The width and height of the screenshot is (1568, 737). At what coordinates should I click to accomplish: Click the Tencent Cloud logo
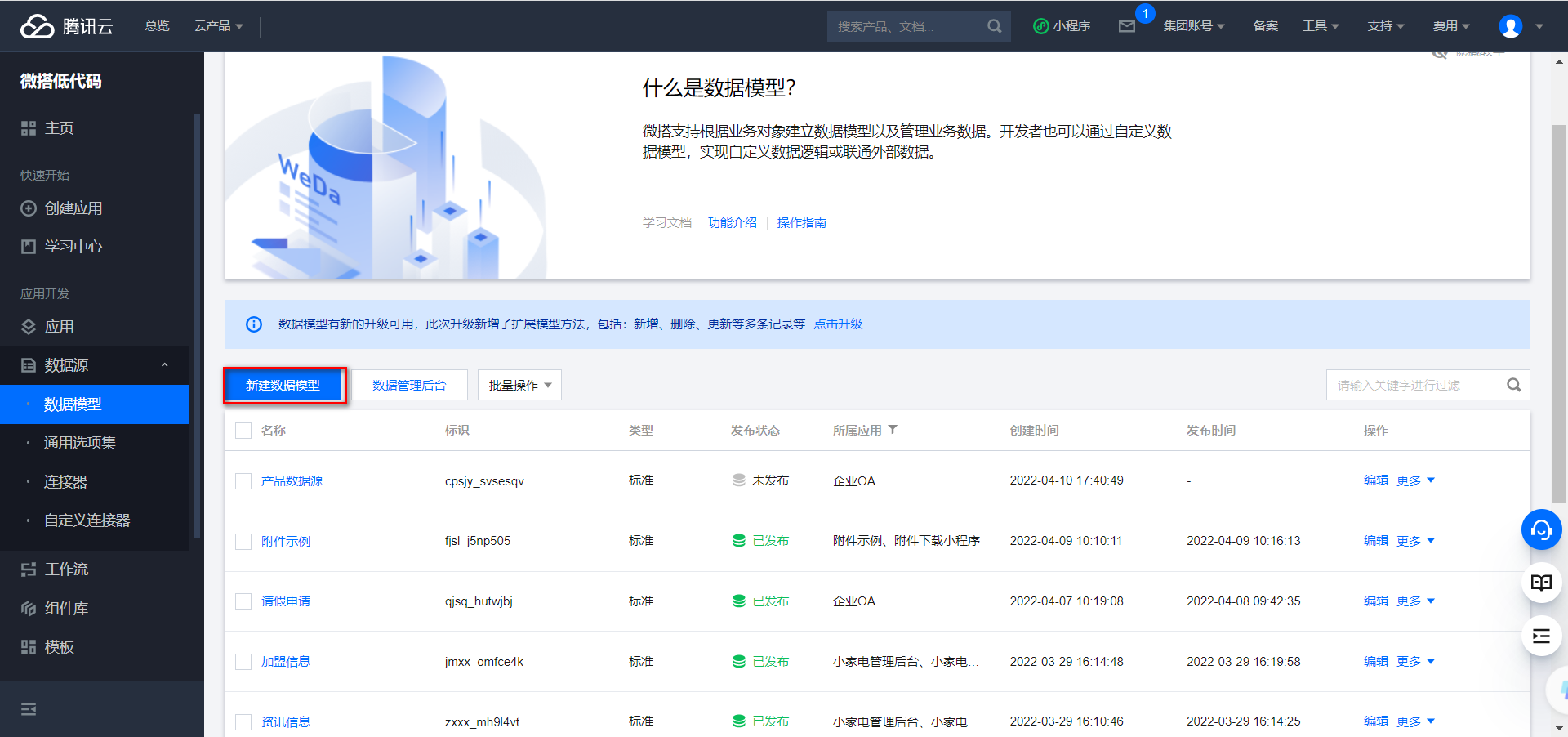[66, 26]
